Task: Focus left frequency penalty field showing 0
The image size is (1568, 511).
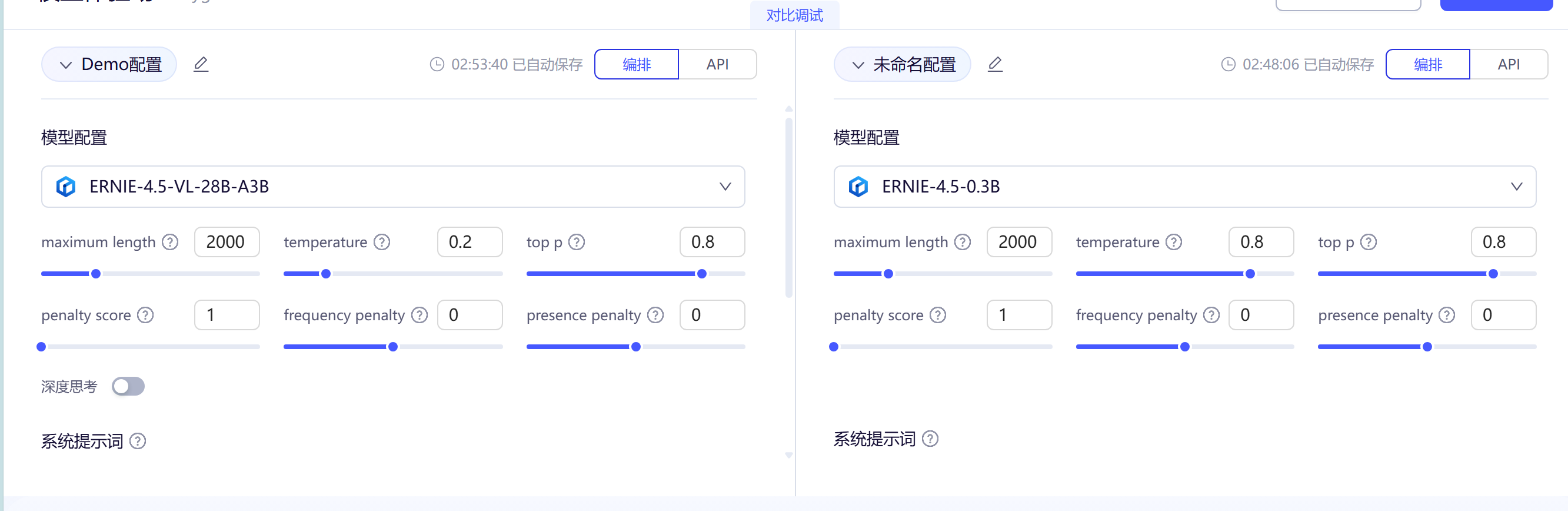Action: click(470, 316)
